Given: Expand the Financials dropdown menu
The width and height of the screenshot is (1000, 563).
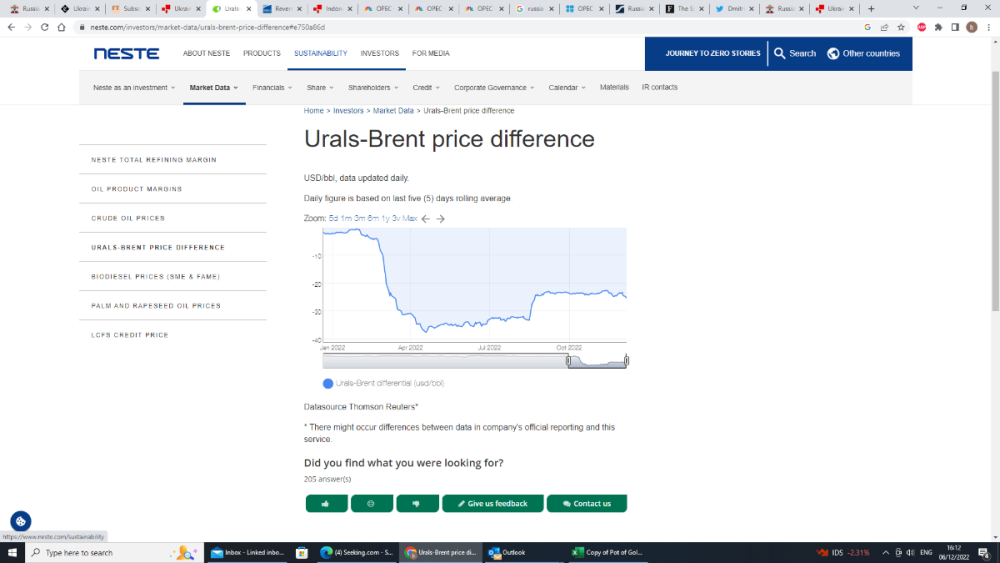Looking at the screenshot, I should [273, 88].
